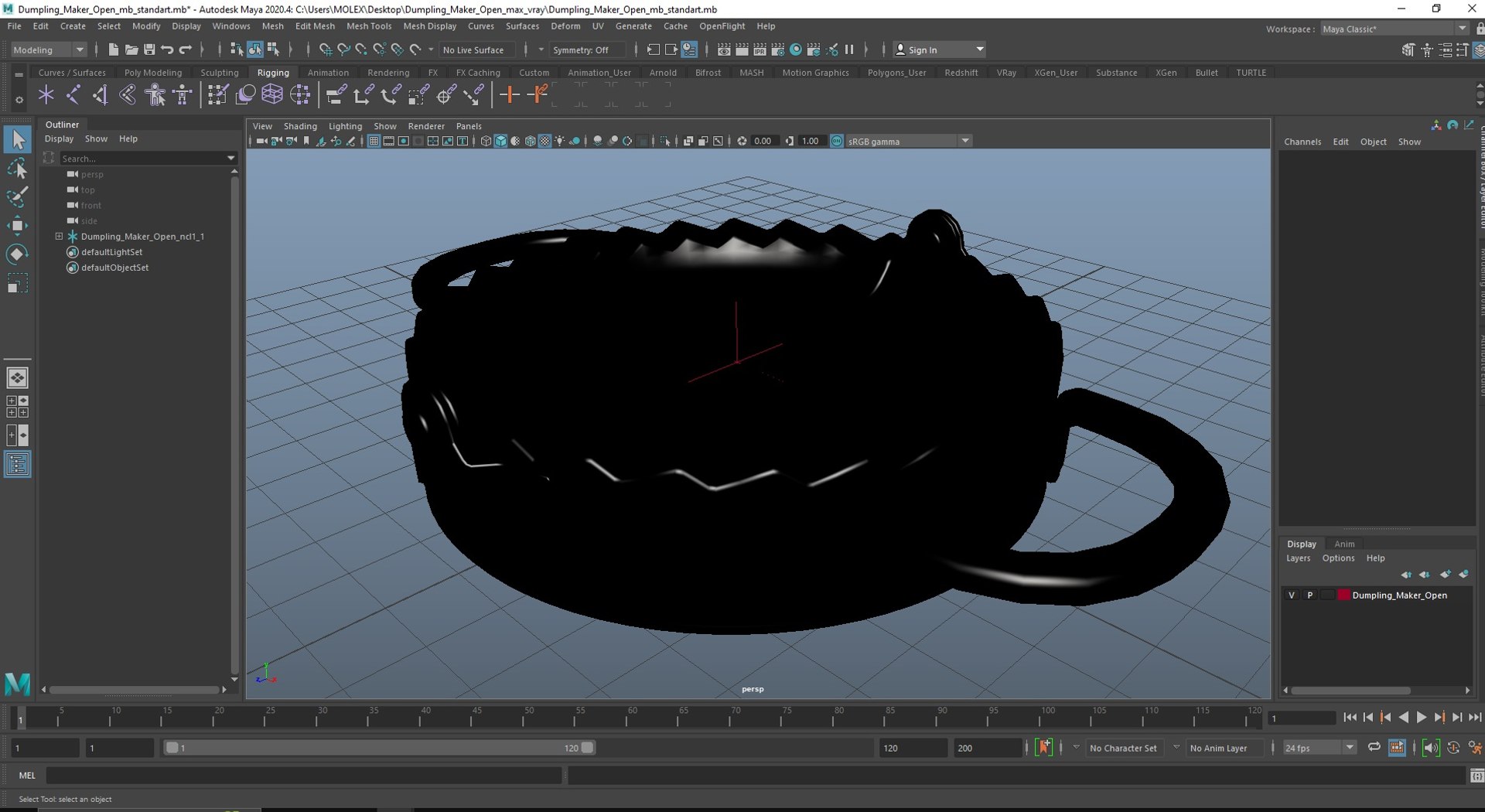The image size is (1485, 812).
Task: Choose the Paint Selection tool
Action: click(18, 196)
